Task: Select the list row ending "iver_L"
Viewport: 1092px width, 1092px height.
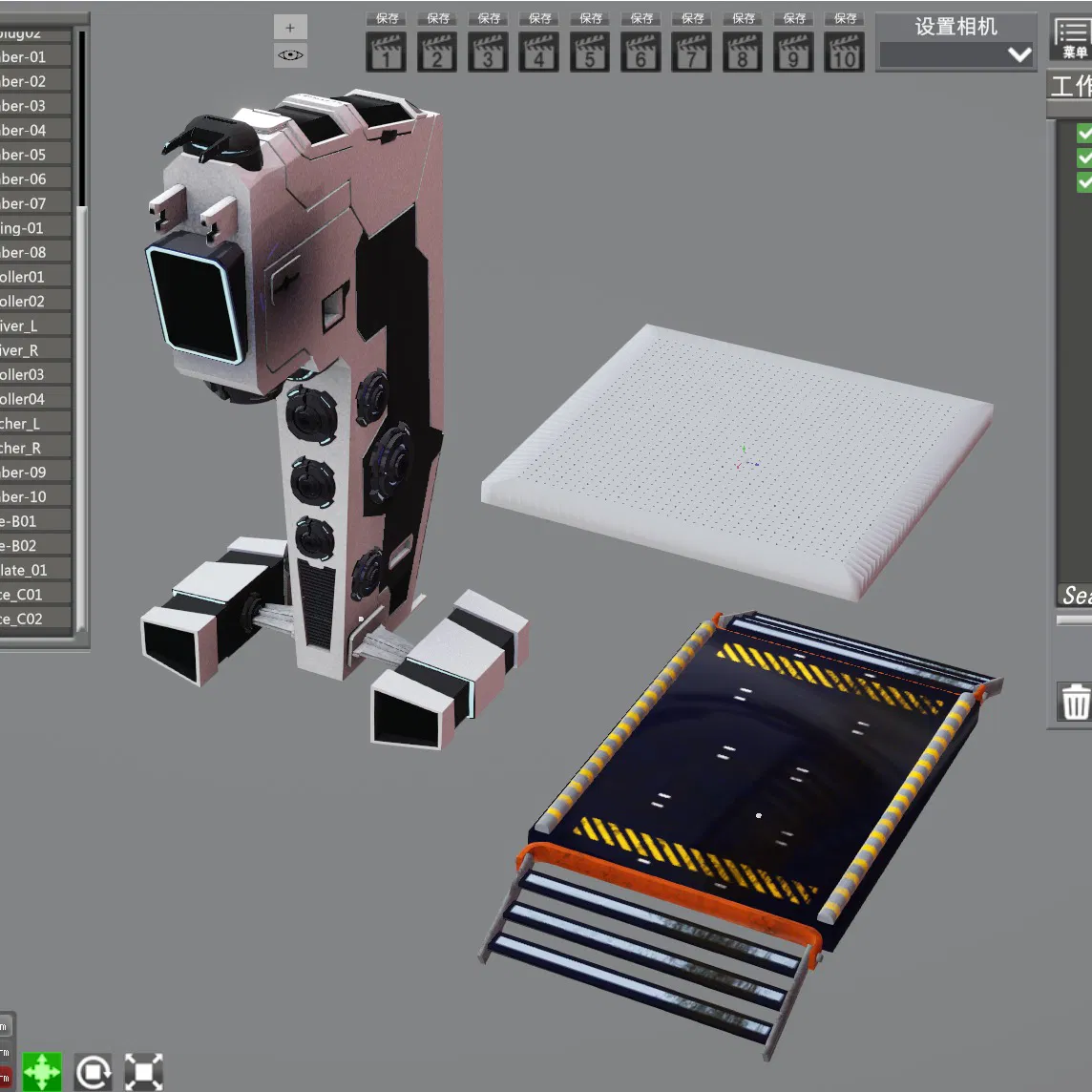Action: (34, 325)
